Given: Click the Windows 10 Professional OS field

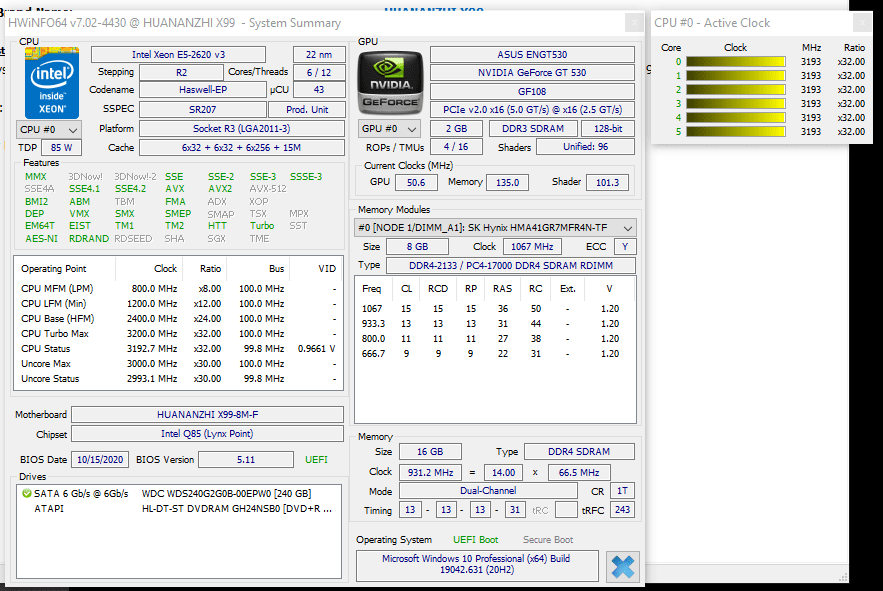Looking at the screenshot, I should click(477, 565).
